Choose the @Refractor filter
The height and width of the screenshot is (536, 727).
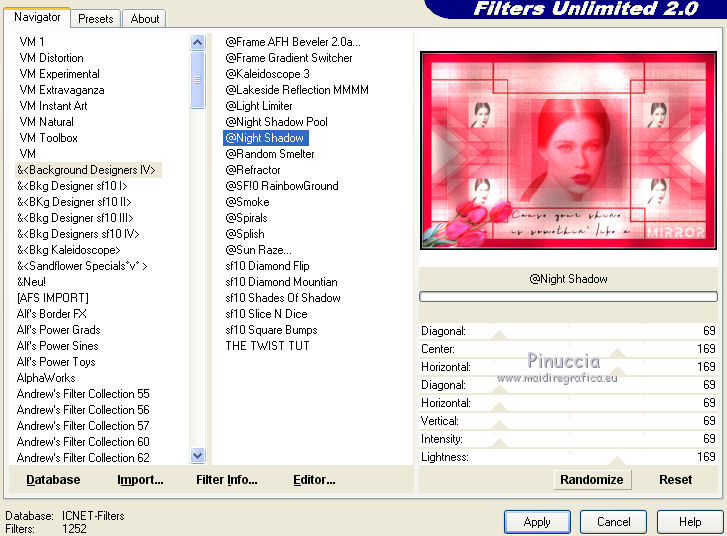point(253,170)
